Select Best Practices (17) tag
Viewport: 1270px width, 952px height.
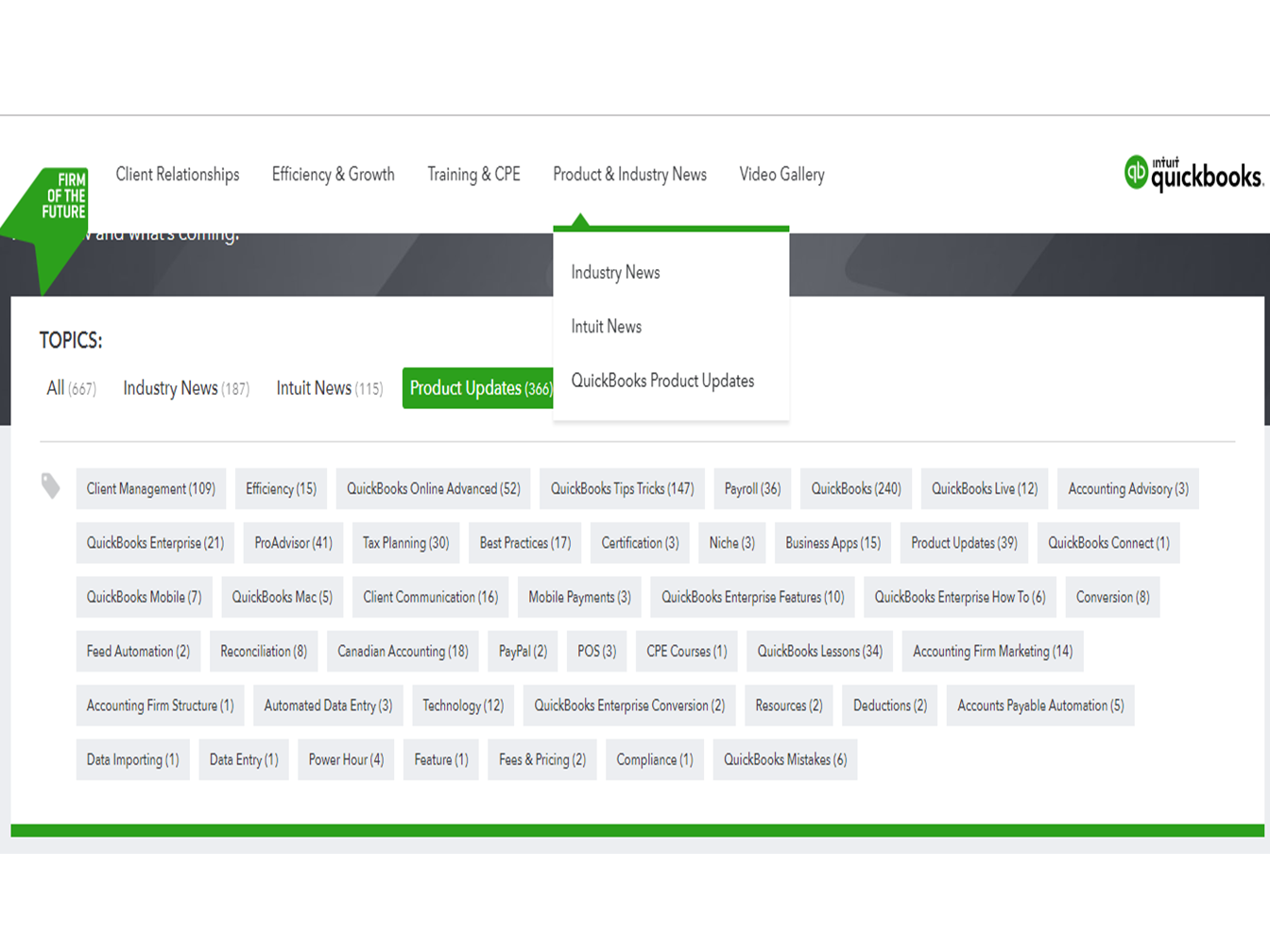tap(525, 543)
